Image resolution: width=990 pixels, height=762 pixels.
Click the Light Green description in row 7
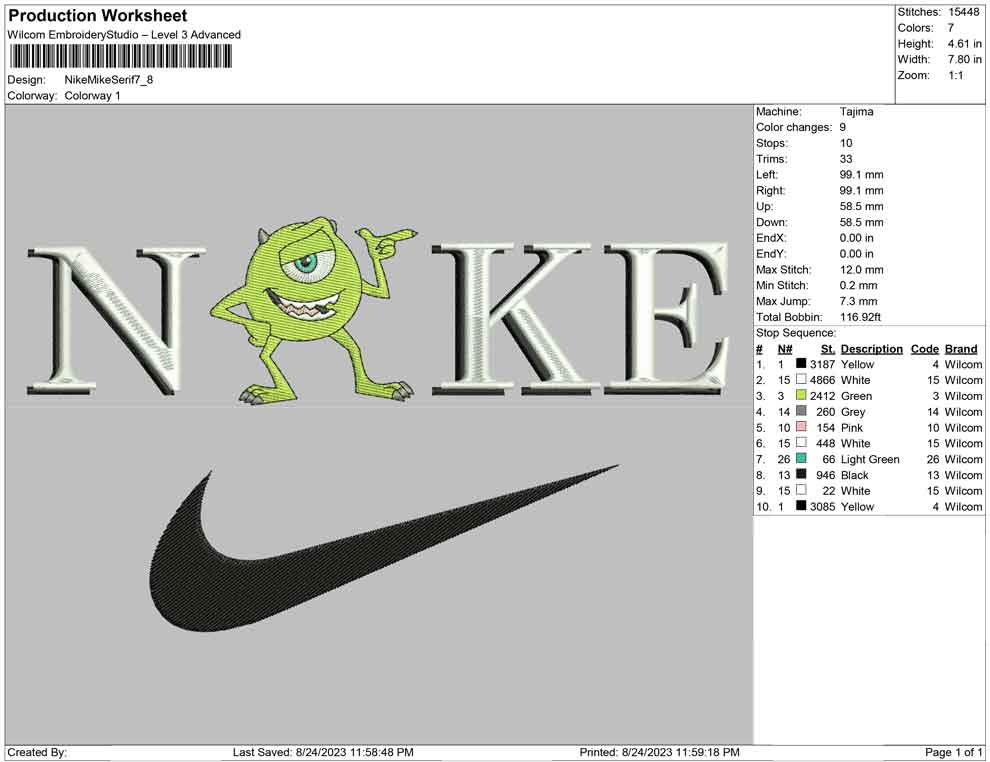point(870,459)
